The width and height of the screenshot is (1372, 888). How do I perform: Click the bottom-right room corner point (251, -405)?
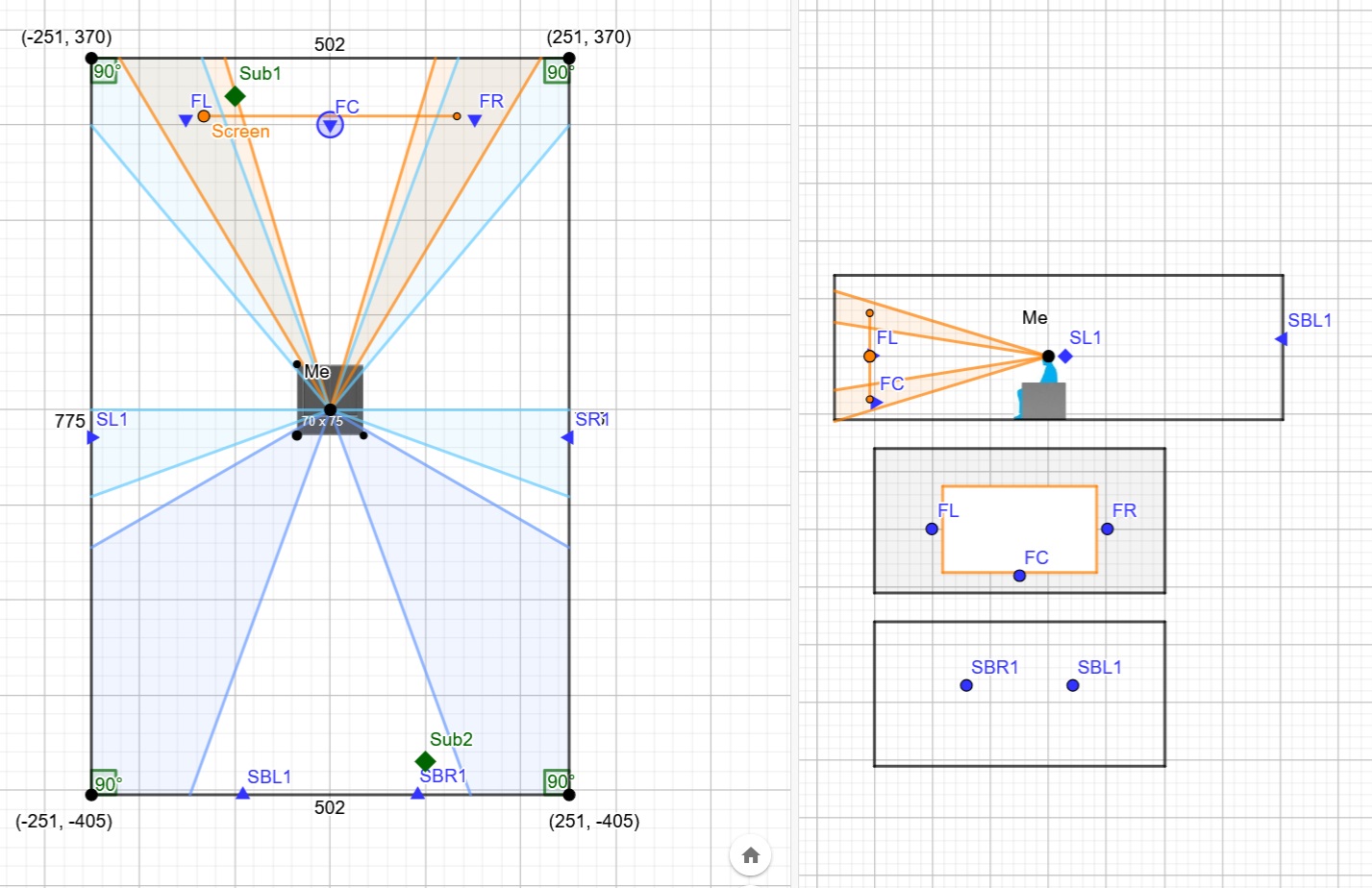pos(569,795)
